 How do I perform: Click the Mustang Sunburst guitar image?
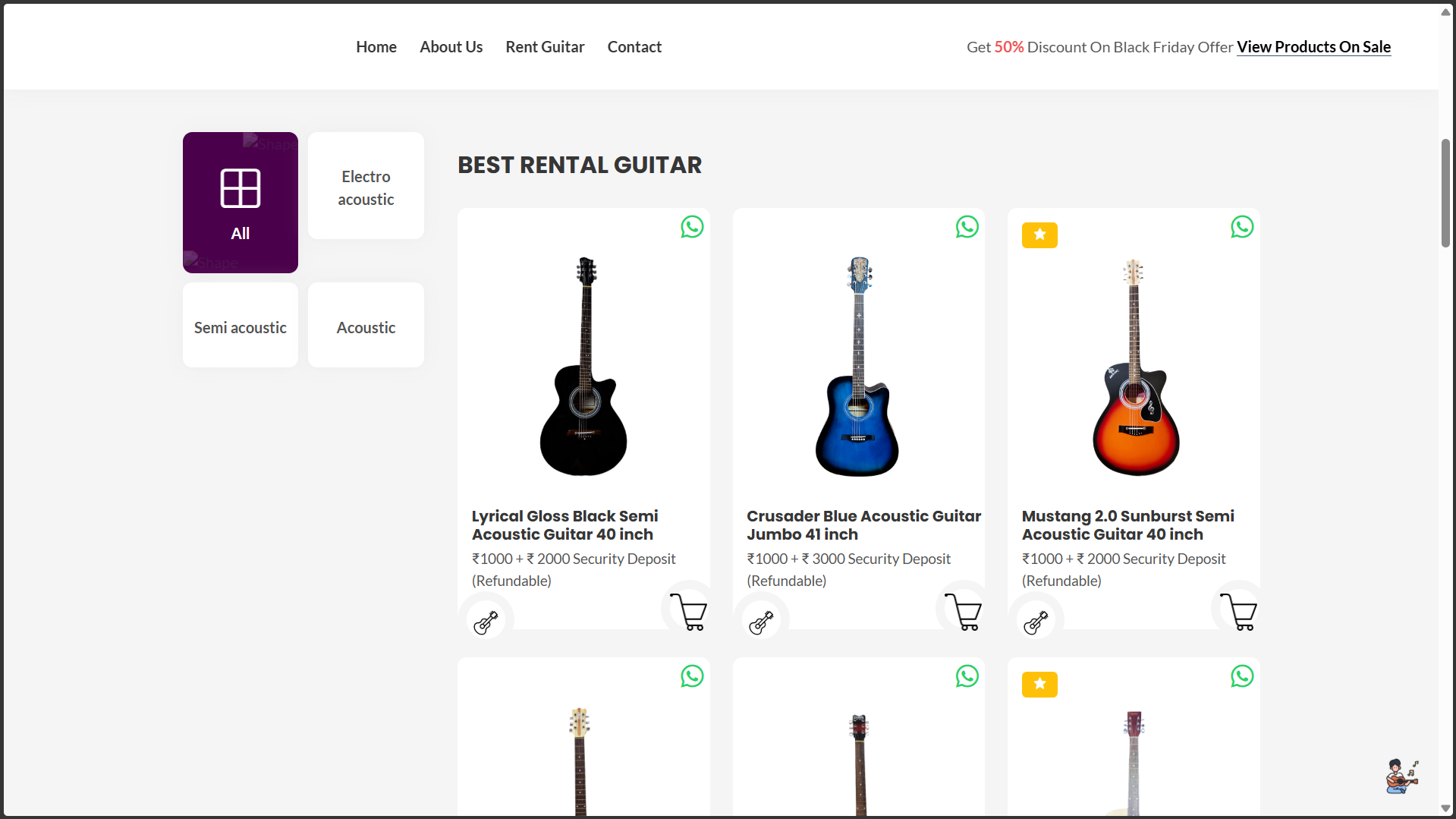(1134, 367)
